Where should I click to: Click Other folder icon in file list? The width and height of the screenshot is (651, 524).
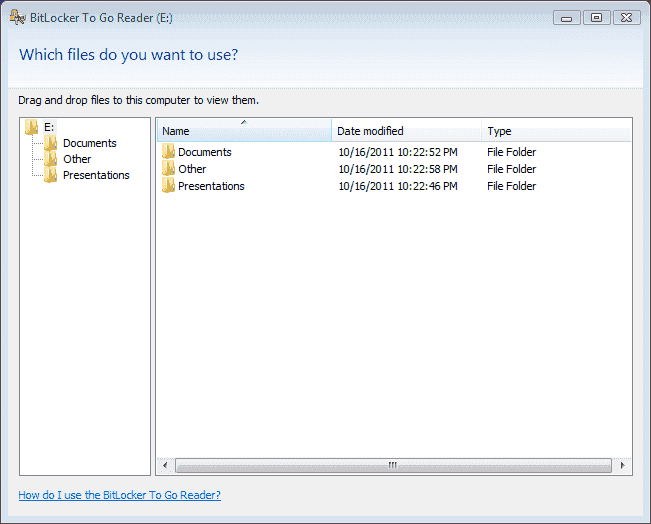(169, 169)
